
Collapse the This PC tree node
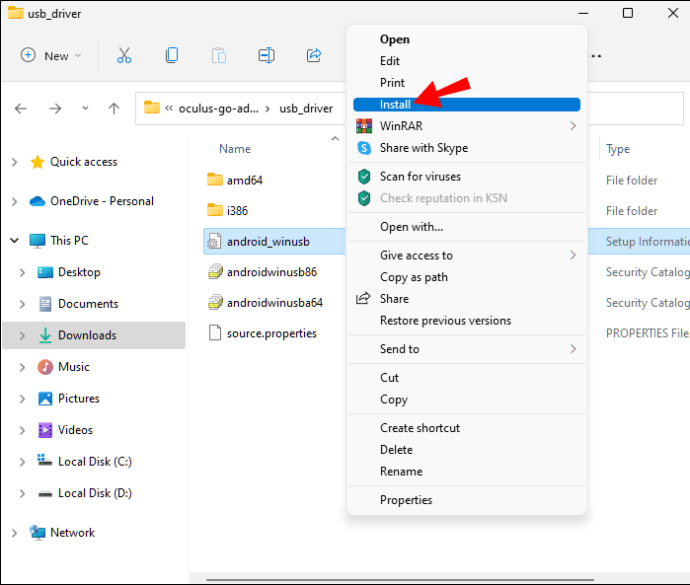coord(15,240)
